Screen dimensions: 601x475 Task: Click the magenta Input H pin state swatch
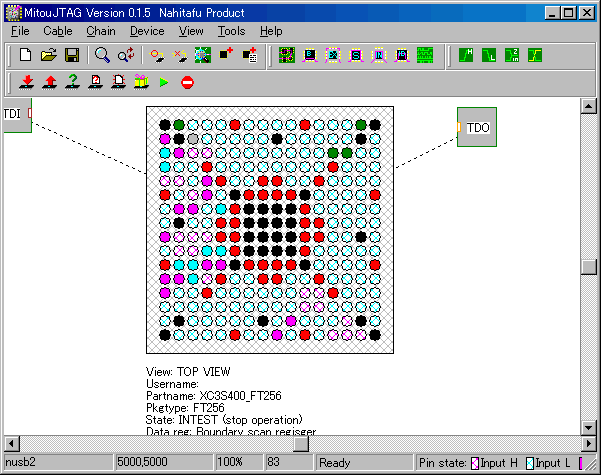pos(476,463)
